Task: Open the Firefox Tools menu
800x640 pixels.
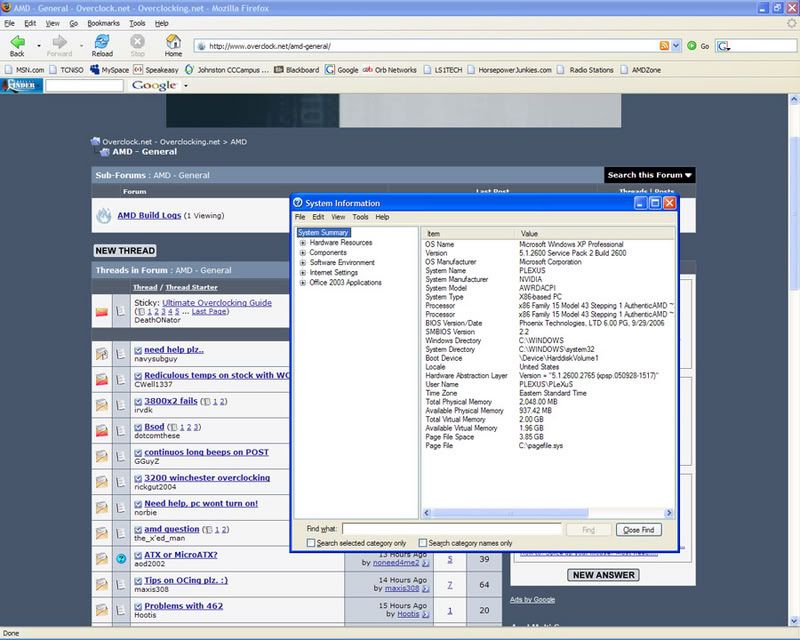Action: tap(137, 23)
